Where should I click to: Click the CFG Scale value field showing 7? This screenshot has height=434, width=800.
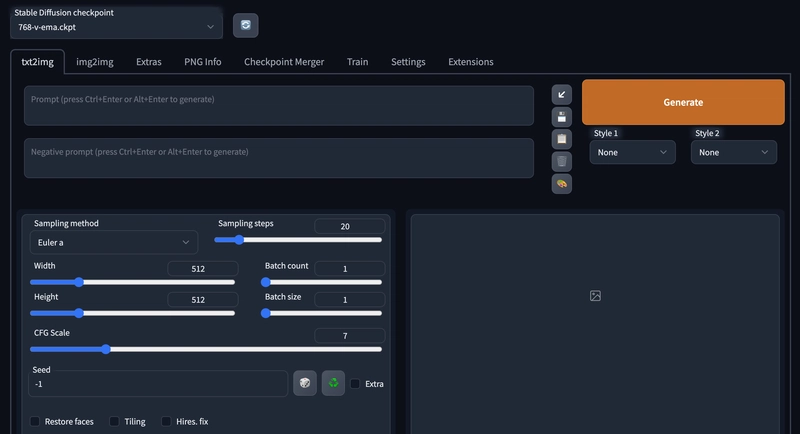coord(349,336)
